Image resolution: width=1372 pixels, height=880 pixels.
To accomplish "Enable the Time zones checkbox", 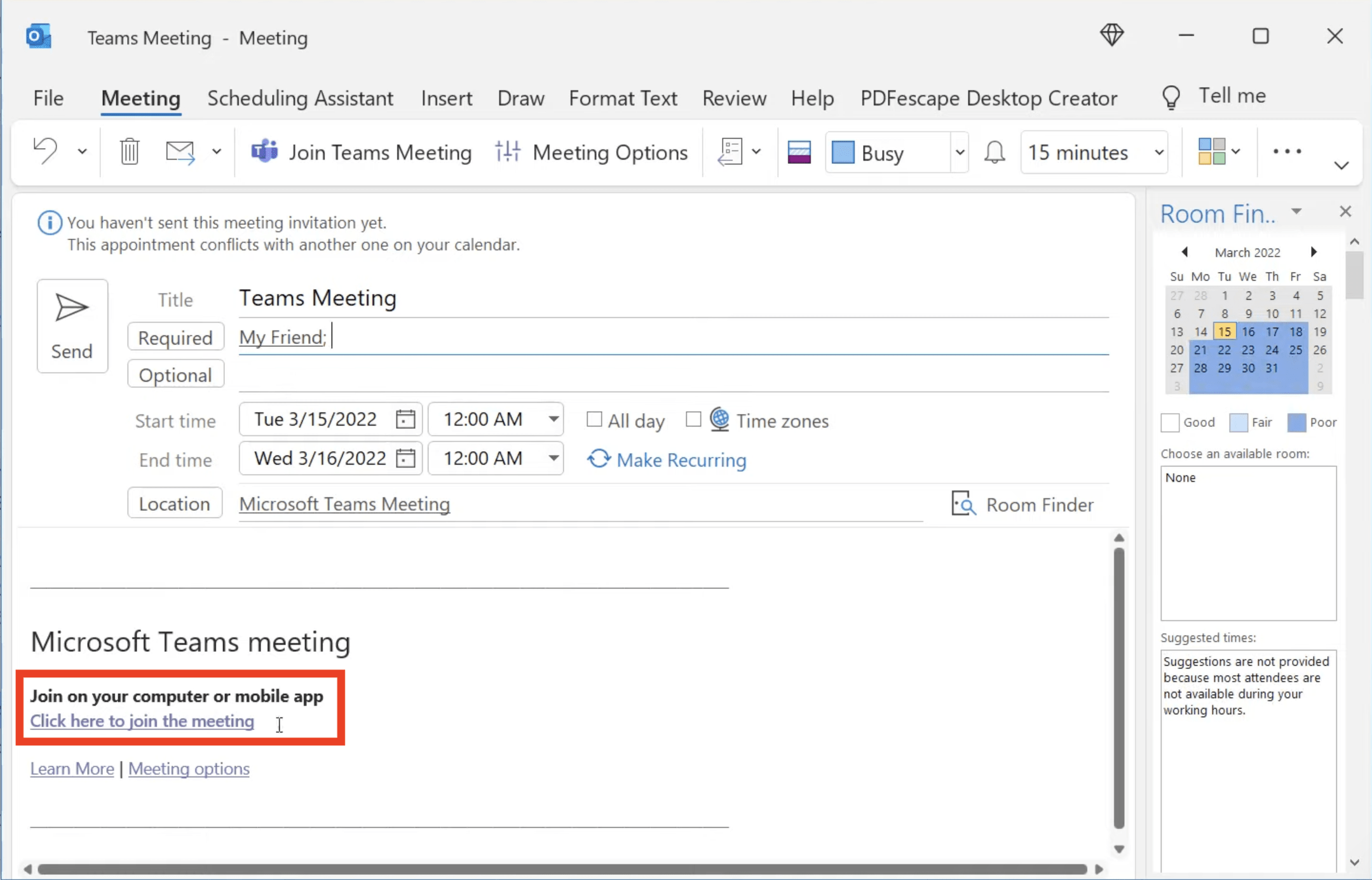I will (693, 419).
